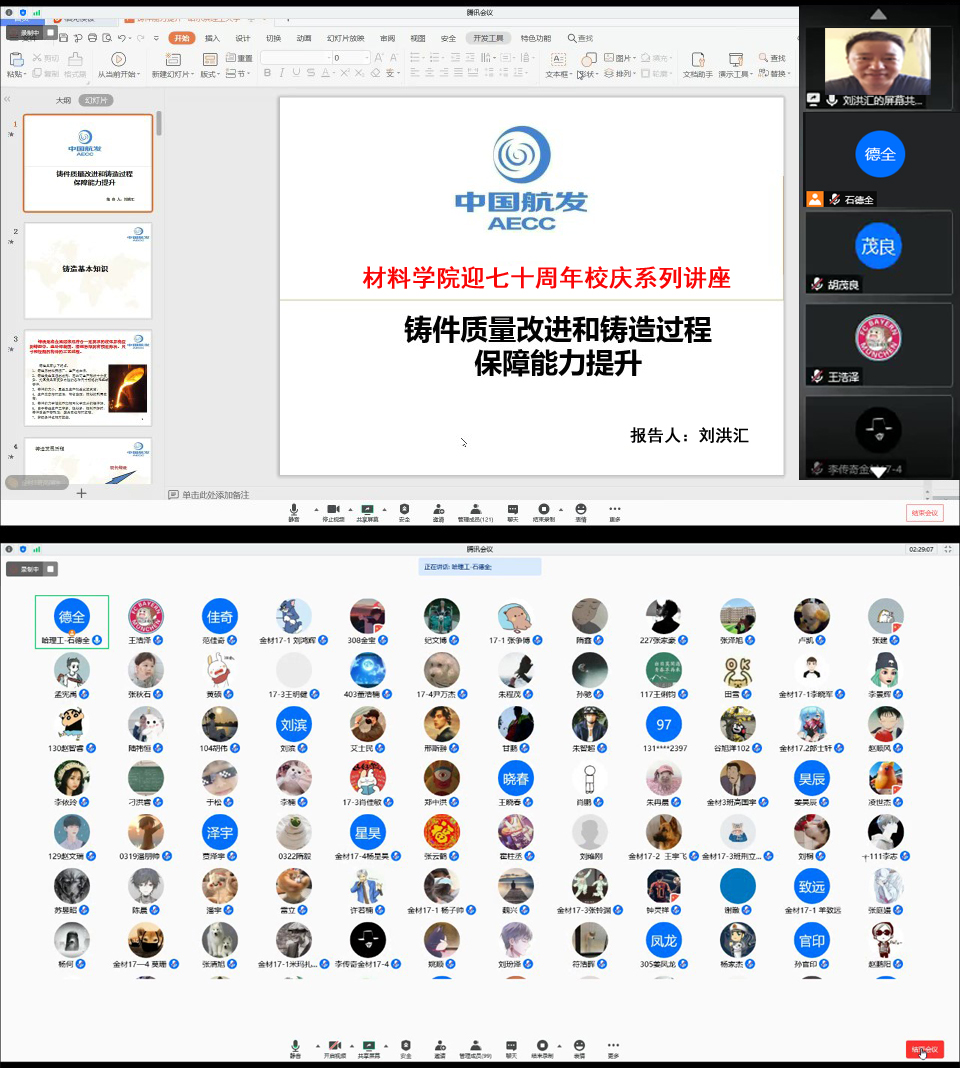Click stop video camera icon in upper toolbar
960x1068 pixels.
click(x=333, y=511)
